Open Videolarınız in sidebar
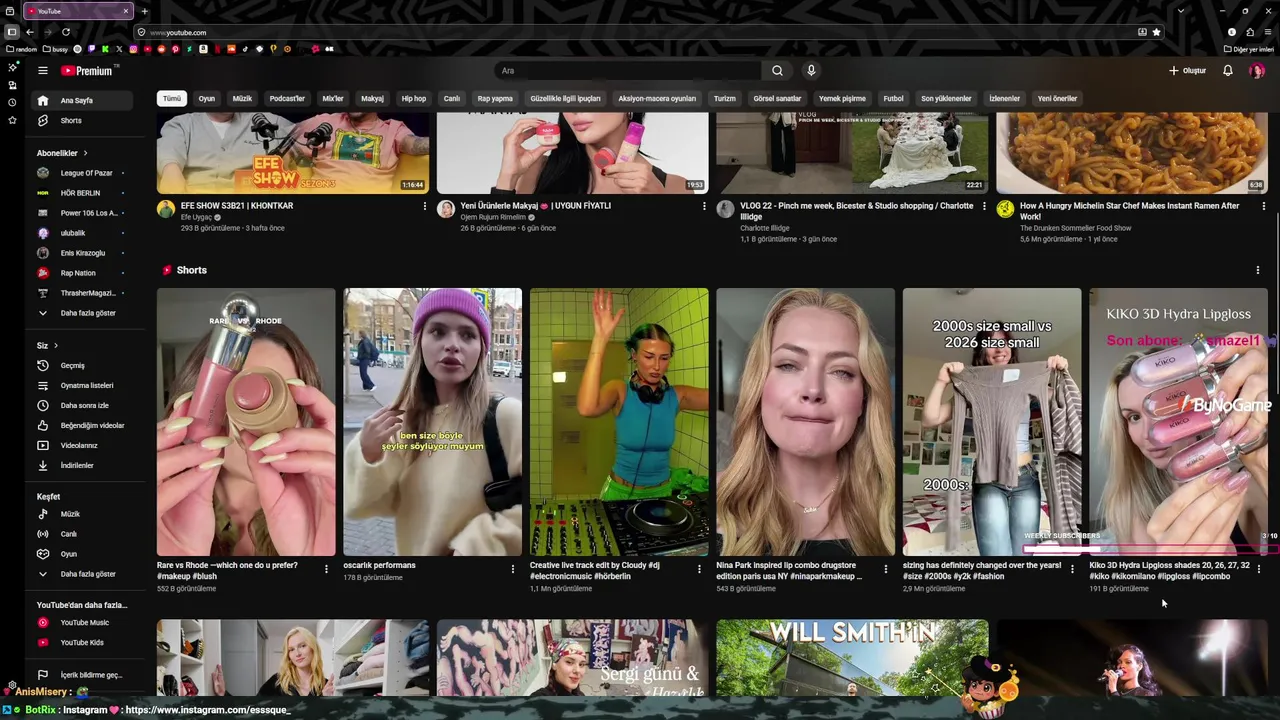 [x=84, y=446]
